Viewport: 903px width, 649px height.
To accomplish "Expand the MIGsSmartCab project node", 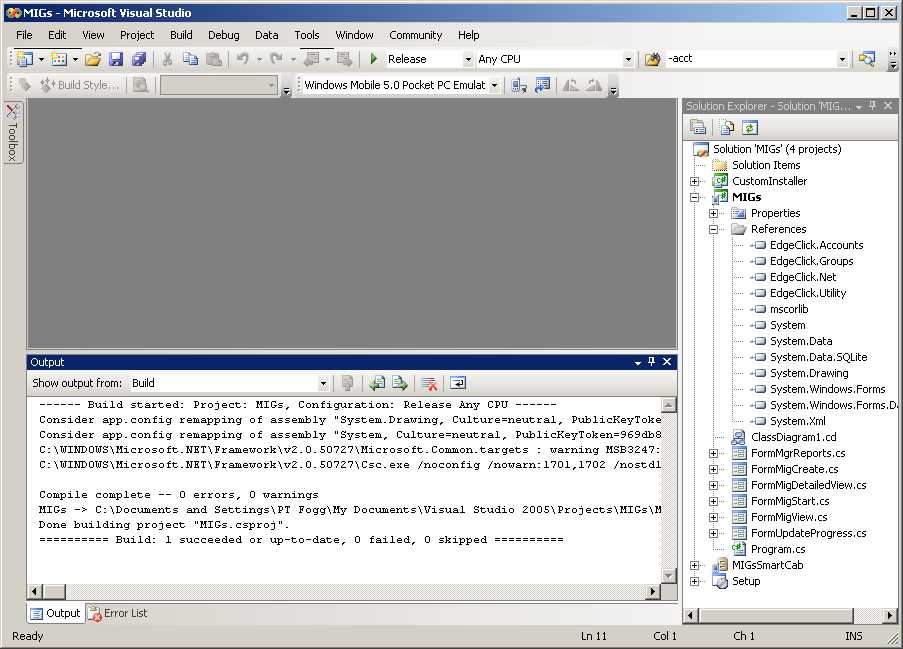I will coord(695,565).
